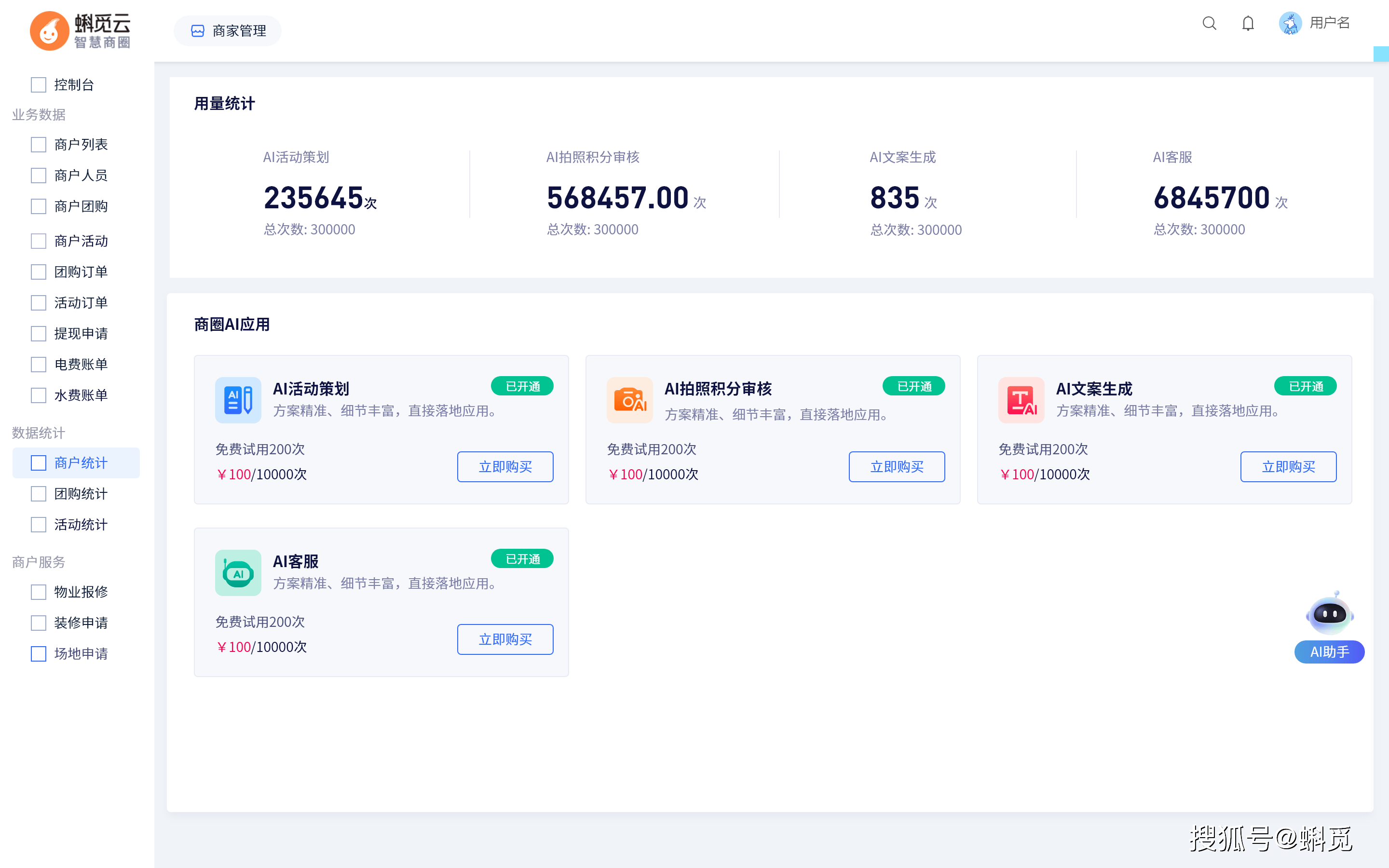
Task: Open 场地申请 service page
Action: coord(81,654)
